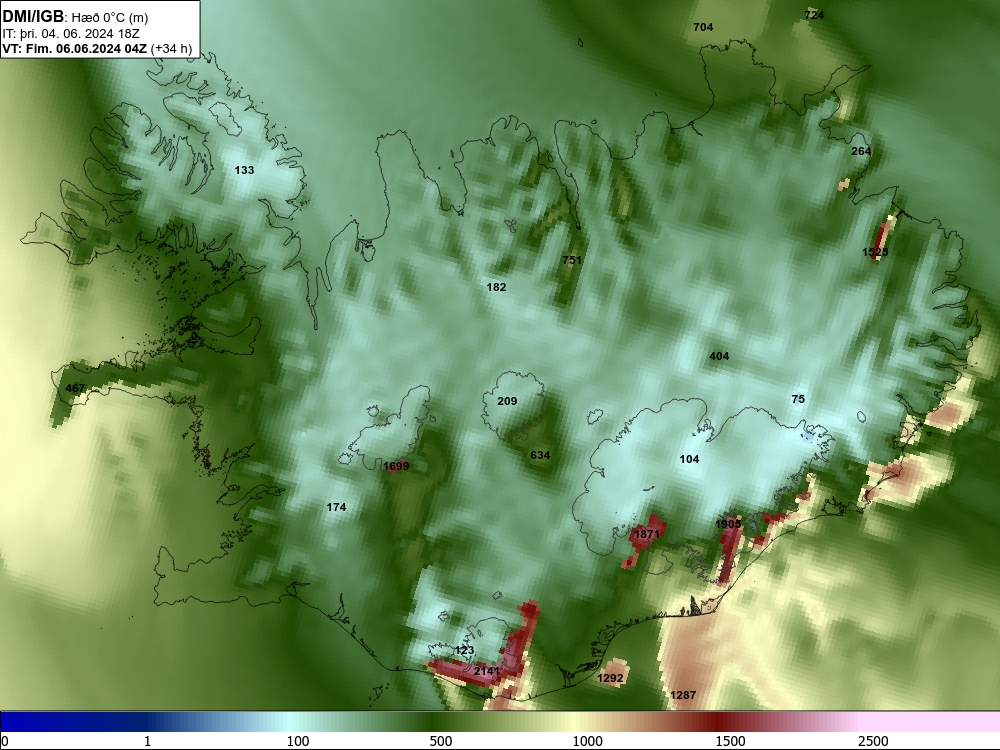
Task: Click the 2500 tick on the color scale
Action: tap(873, 741)
